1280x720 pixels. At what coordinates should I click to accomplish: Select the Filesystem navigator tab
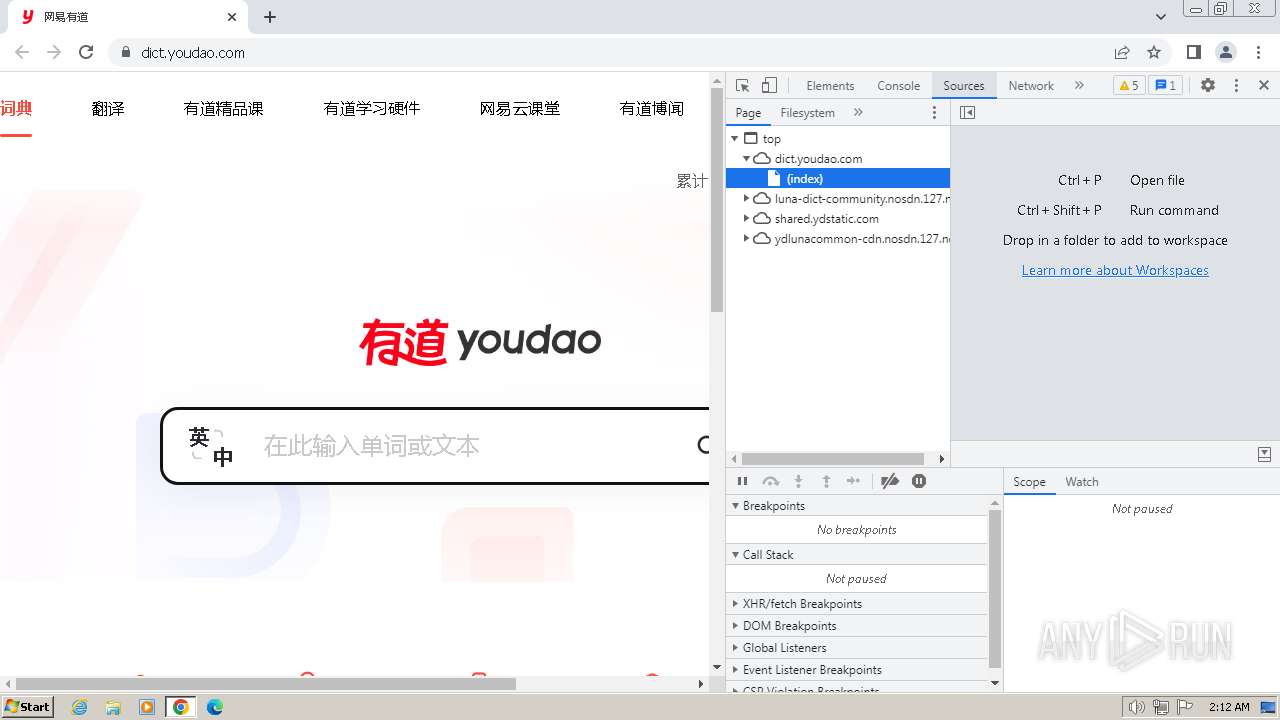tap(807, 113)
